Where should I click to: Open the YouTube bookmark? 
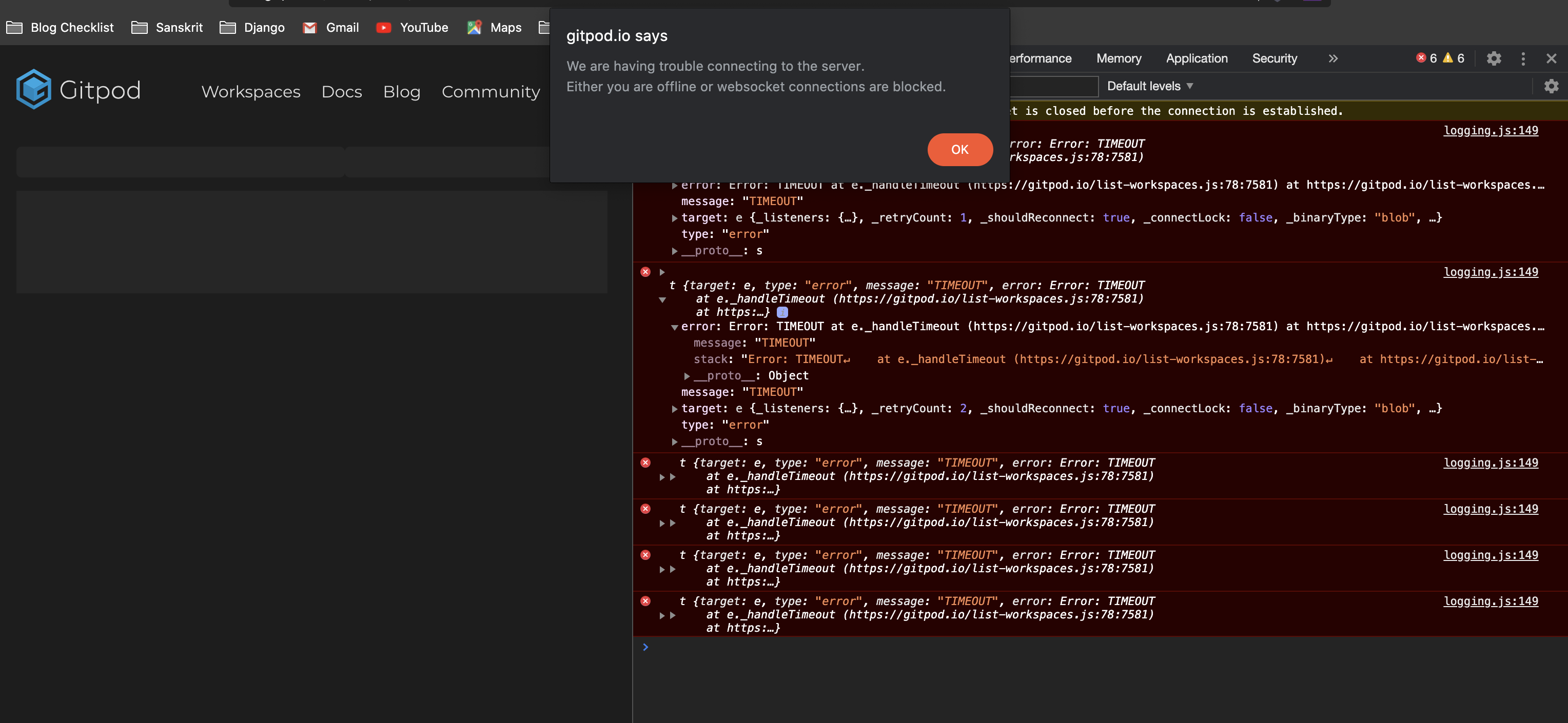[412, 27]
